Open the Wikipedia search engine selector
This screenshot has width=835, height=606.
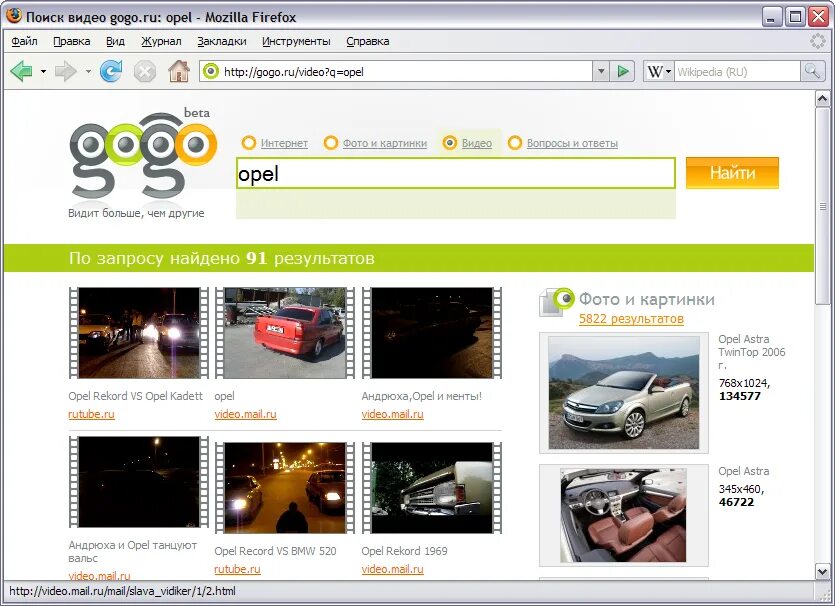tap(659, 71)
